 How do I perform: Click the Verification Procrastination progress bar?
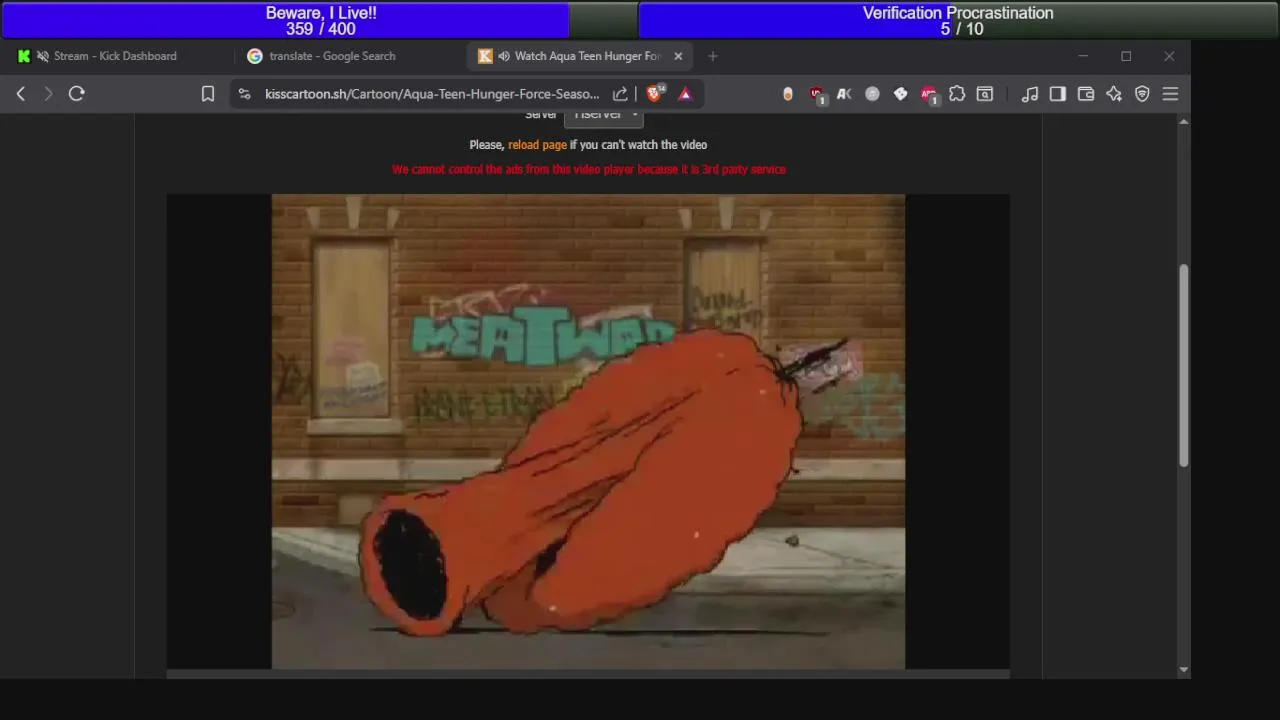point(957,20)
